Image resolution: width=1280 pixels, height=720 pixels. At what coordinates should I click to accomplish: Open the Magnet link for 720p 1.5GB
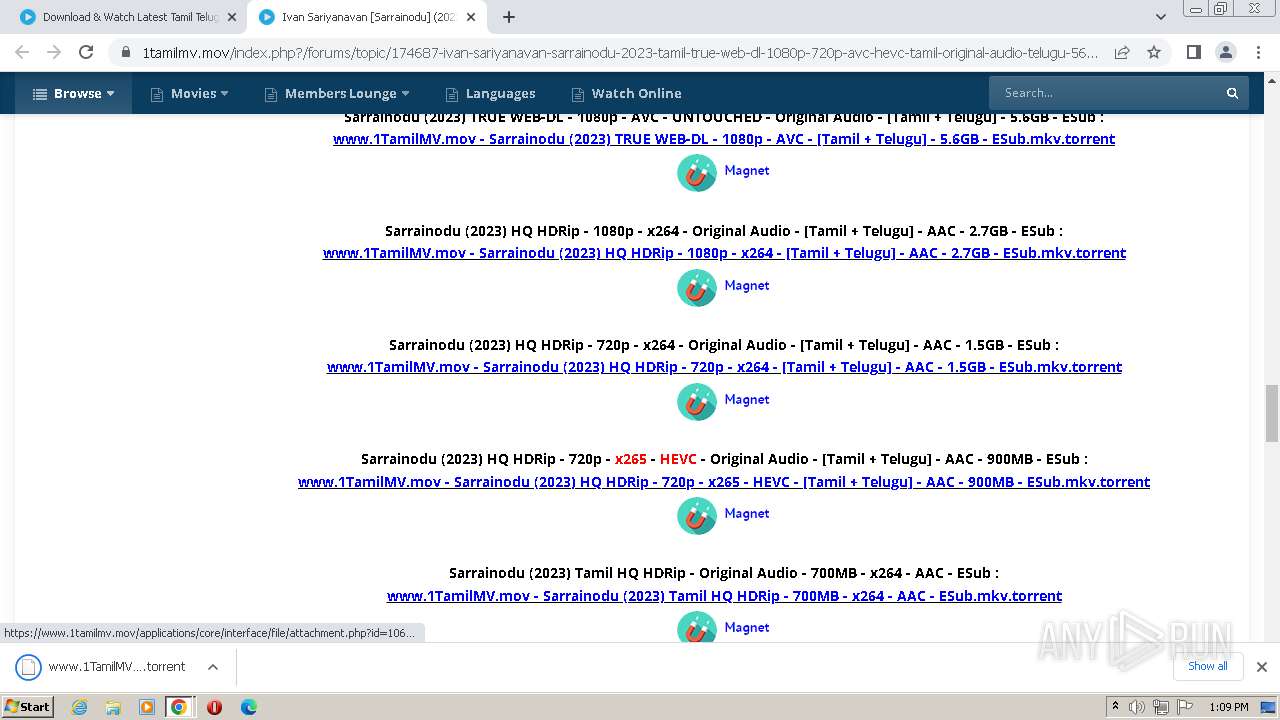click(746, 399)
